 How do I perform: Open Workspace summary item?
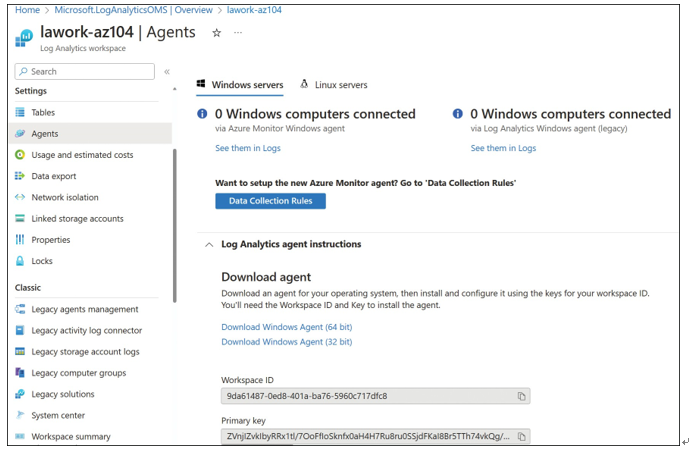90,437
